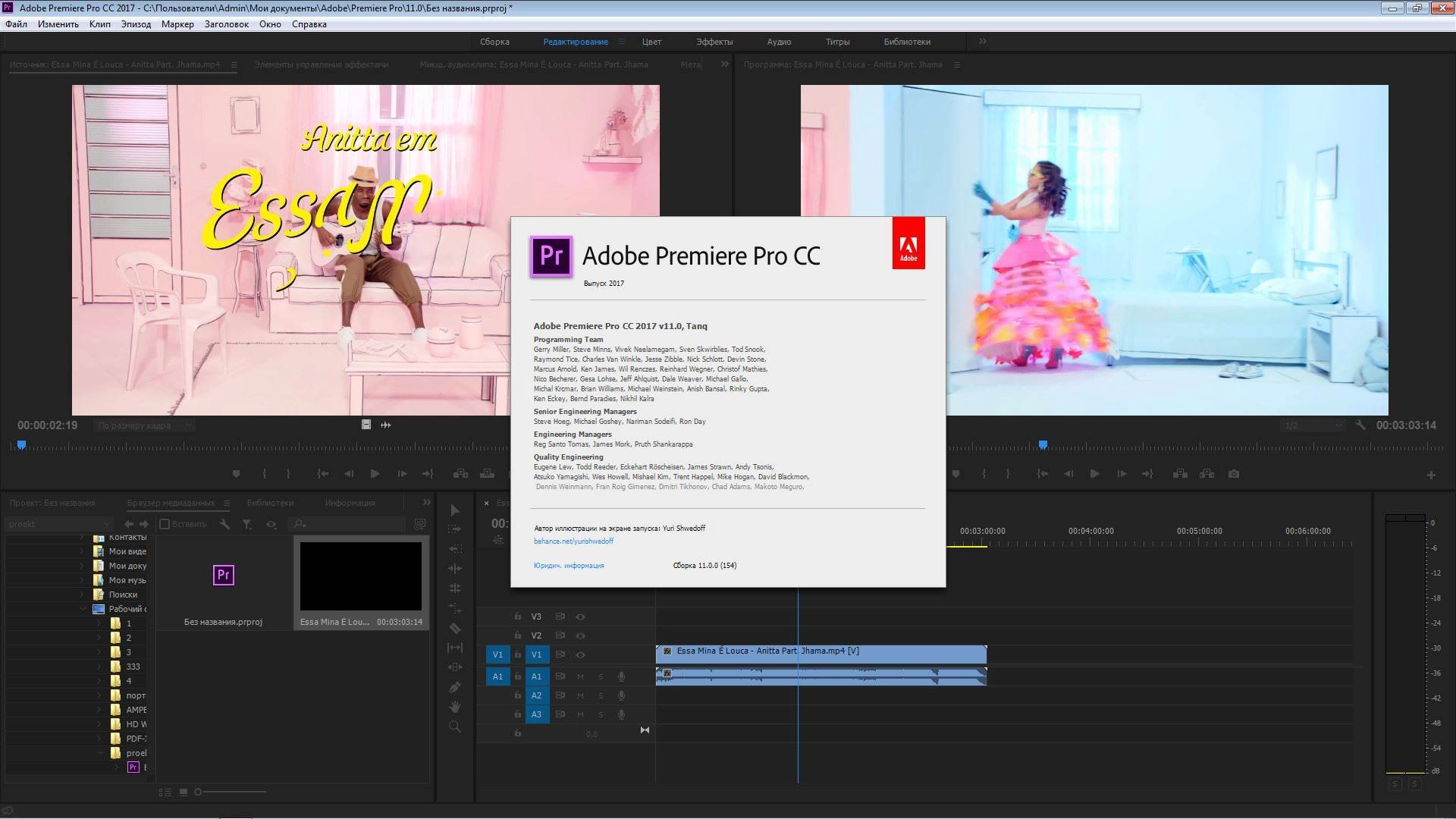Image resolution: width=1456 pixels, height=819 pixels.
Task: Collapse the Рабочий стол tree node
Action: pyautogui.click(x=83, y=609)
